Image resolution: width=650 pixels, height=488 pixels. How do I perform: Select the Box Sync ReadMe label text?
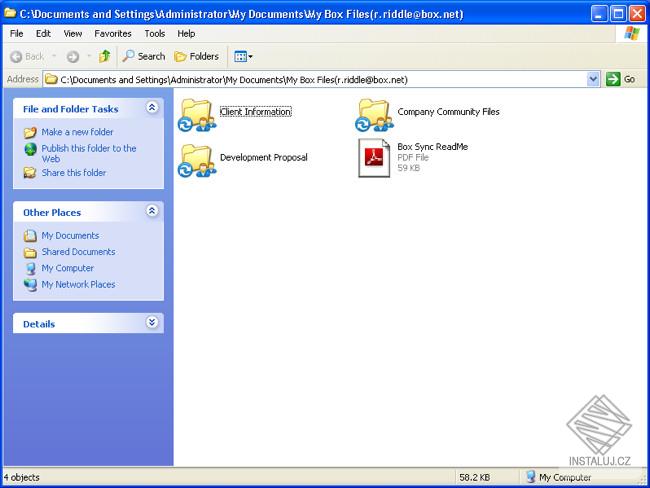point(432,146)
